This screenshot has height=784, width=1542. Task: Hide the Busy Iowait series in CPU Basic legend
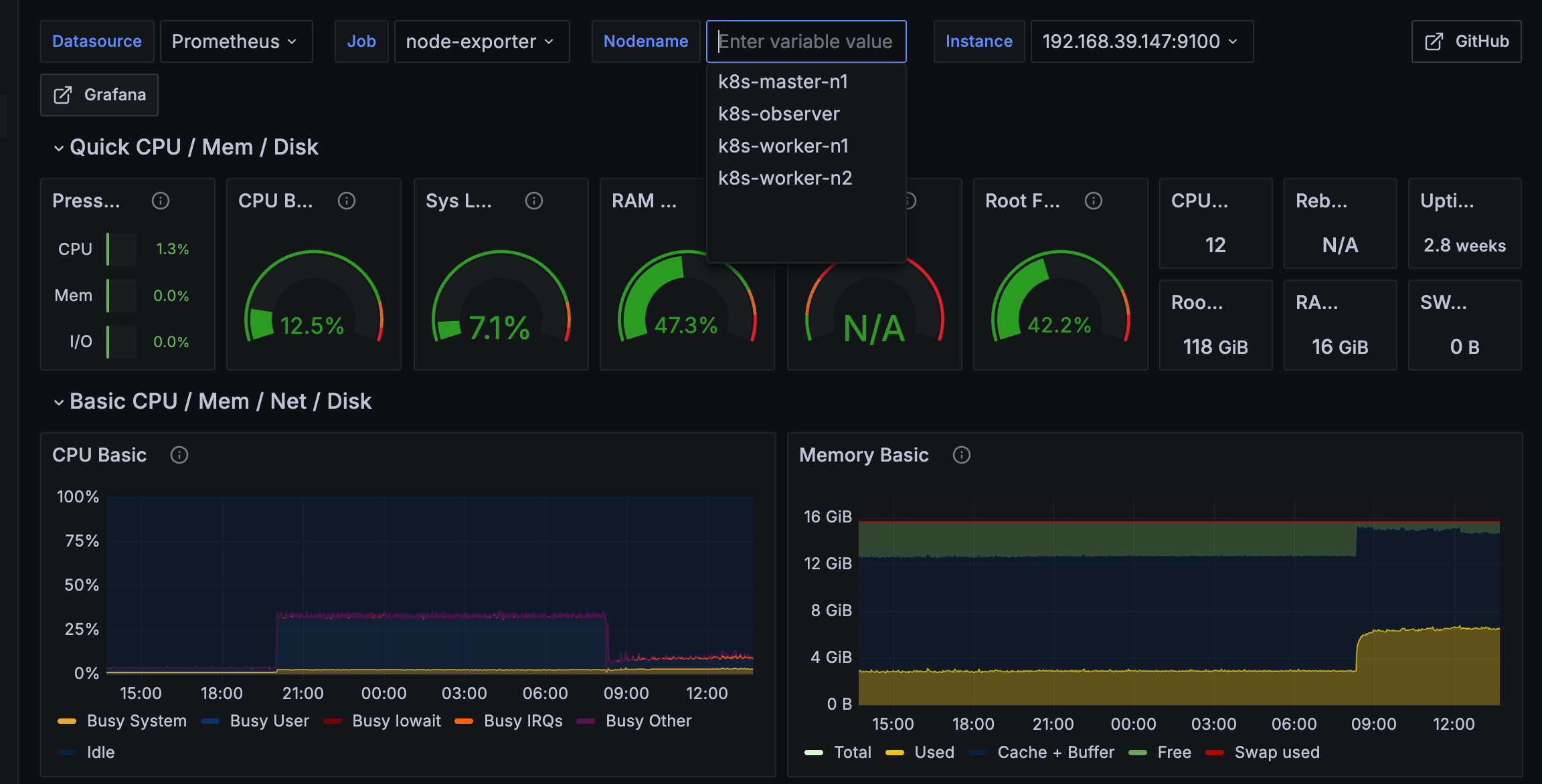coord(396,720)
